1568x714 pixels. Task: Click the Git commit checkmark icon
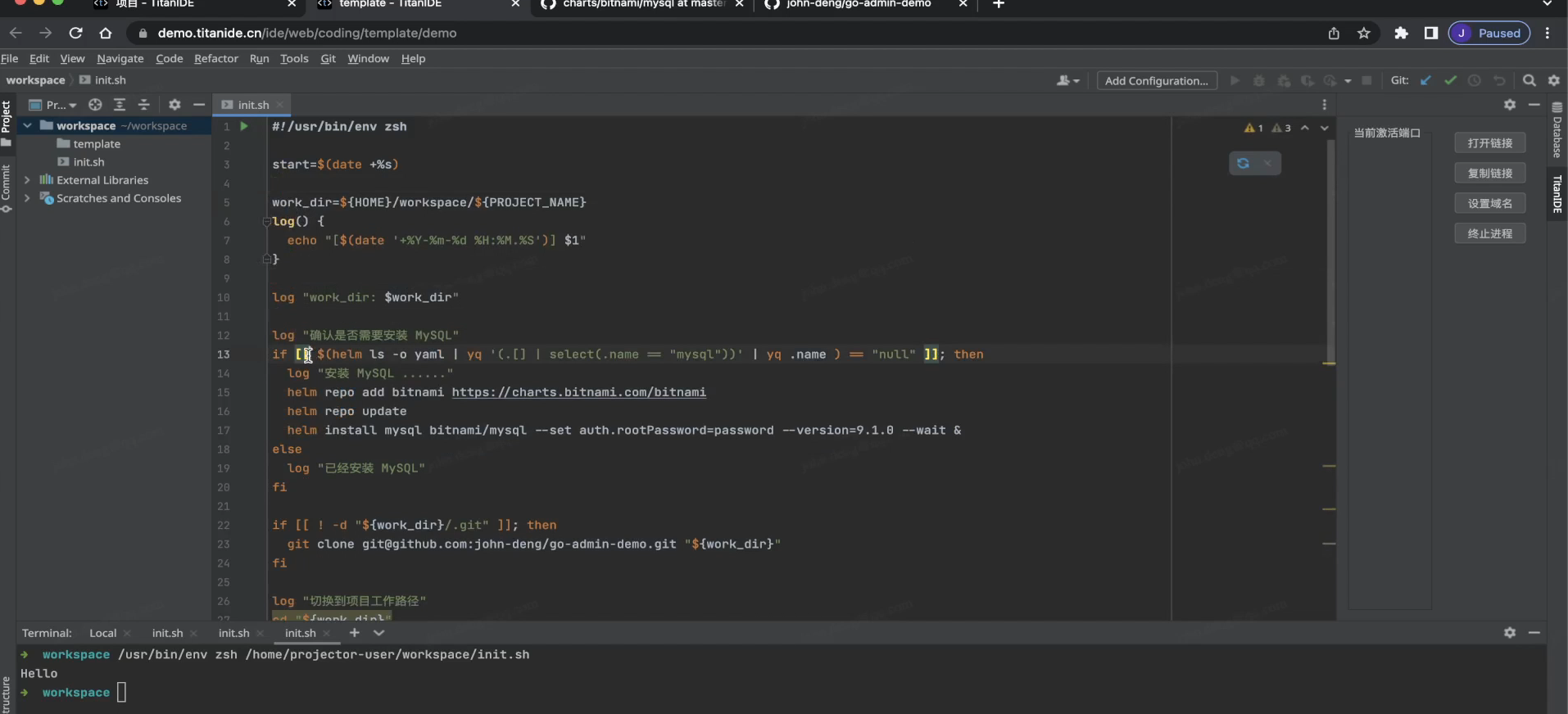click(x=1450, y=80)
